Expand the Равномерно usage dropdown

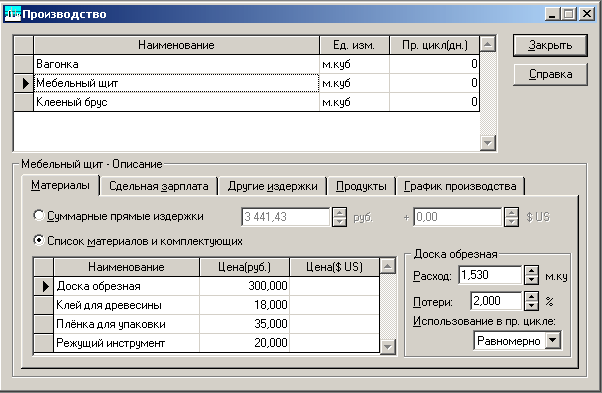click(553, 340)
